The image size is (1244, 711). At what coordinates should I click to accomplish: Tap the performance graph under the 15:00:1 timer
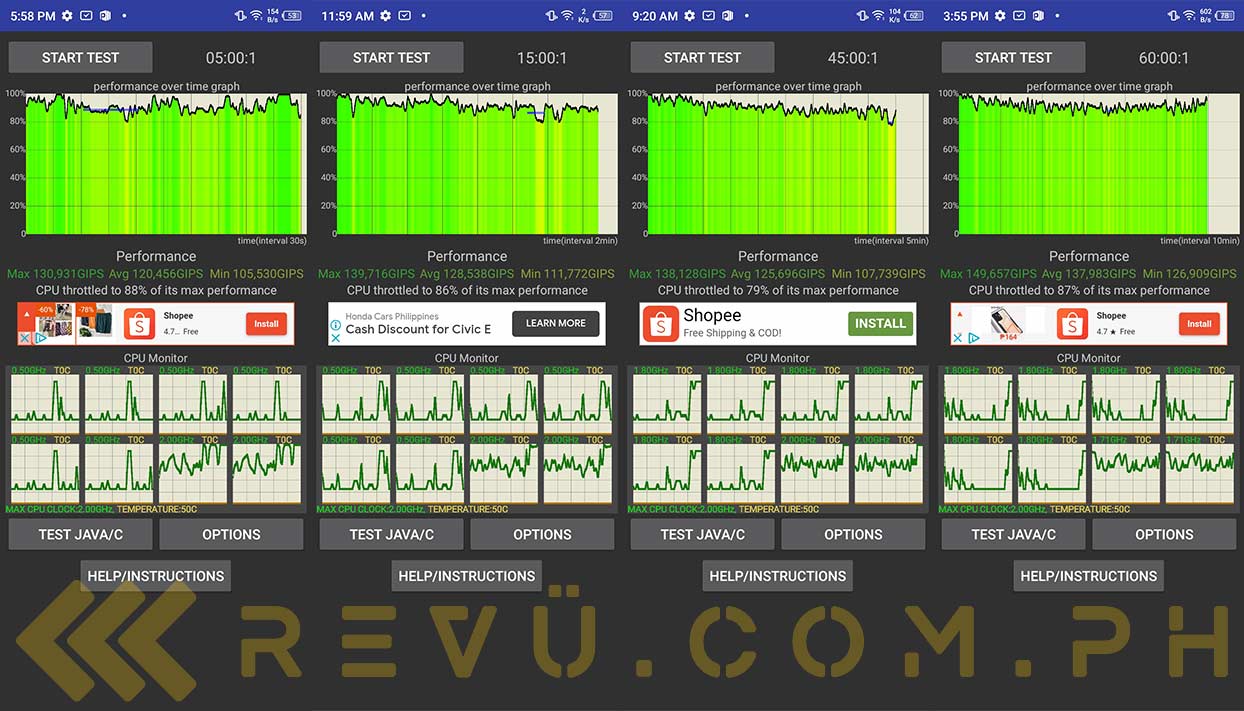click(x=476, y=164)
